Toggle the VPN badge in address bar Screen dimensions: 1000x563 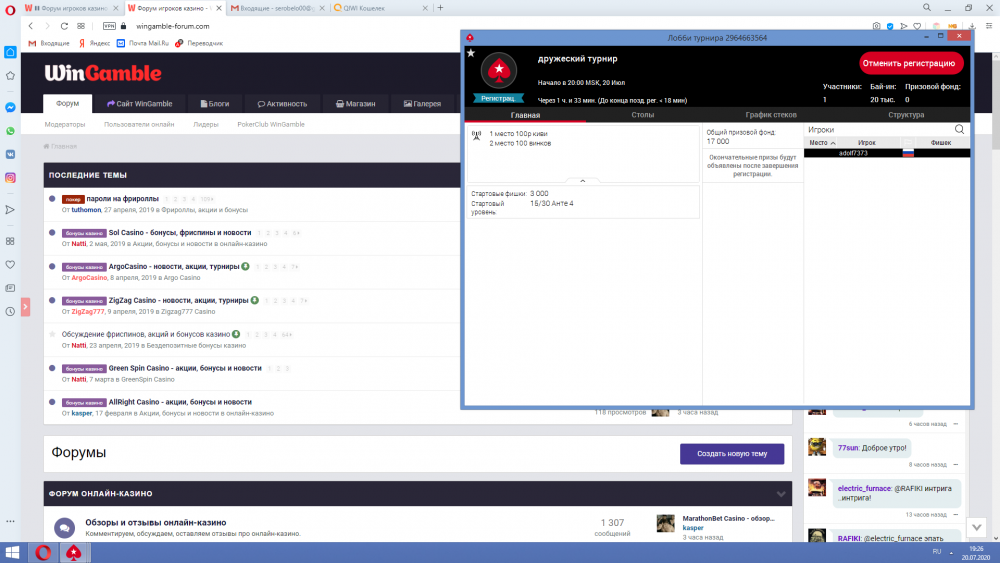tap(110, 26)
